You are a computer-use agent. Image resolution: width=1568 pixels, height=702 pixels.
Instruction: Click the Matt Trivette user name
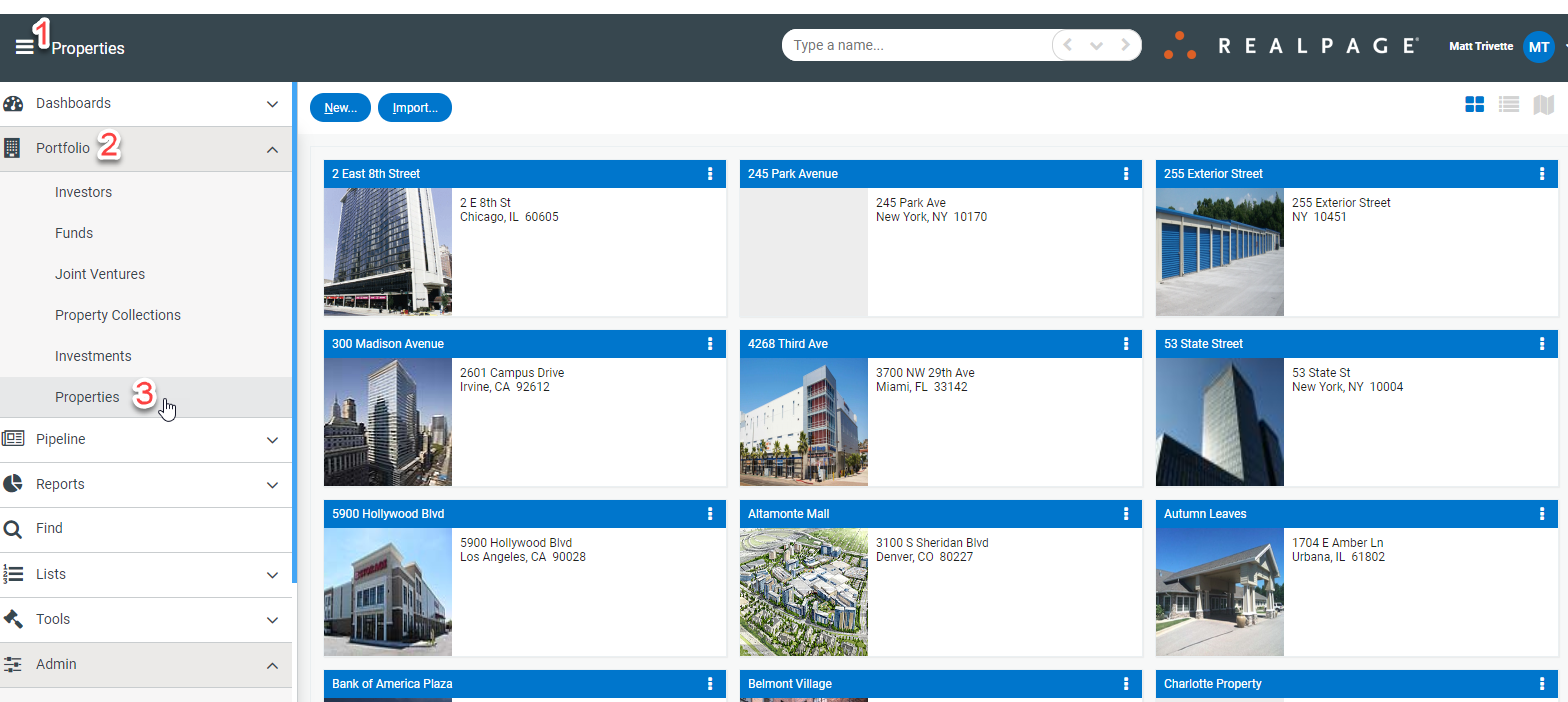point(1481,46)
